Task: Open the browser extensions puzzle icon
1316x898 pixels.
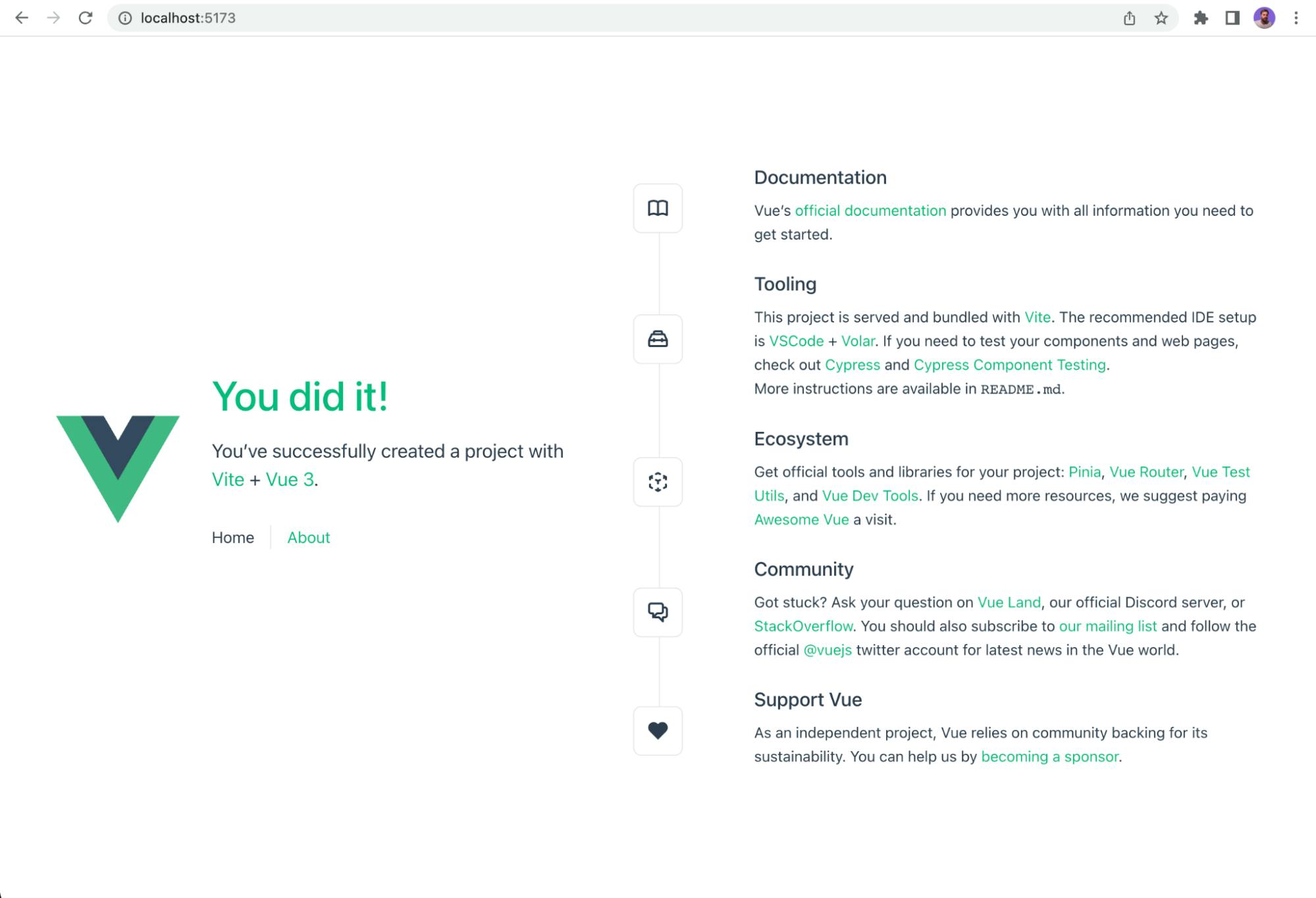Action: click(x=1201, y=18)
